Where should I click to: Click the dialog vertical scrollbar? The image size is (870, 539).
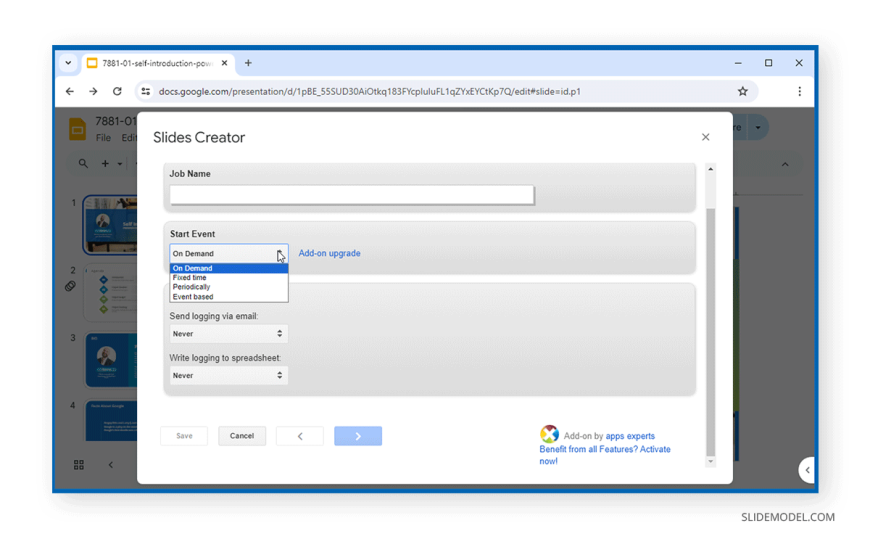[x=710, y=330]
